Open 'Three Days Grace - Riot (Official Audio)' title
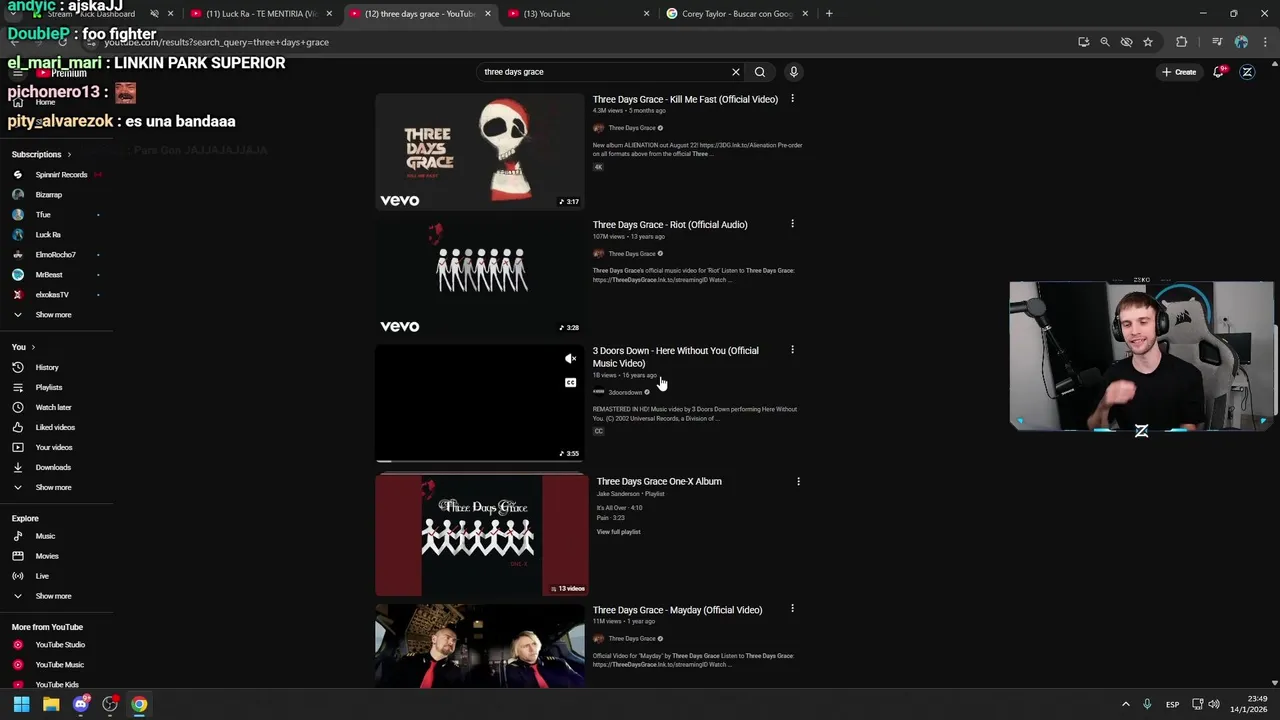 click(670, 224)
